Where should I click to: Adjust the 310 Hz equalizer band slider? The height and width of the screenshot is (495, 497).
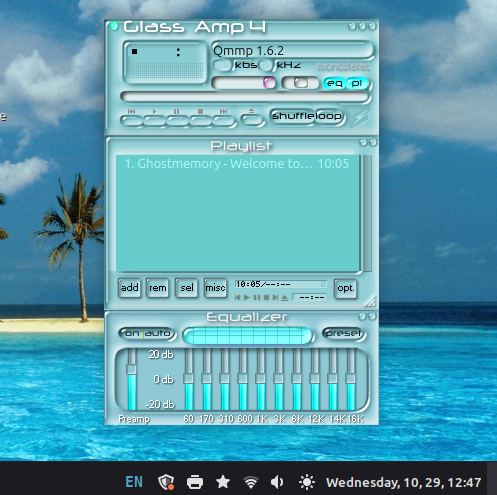(x=225, y=379)
